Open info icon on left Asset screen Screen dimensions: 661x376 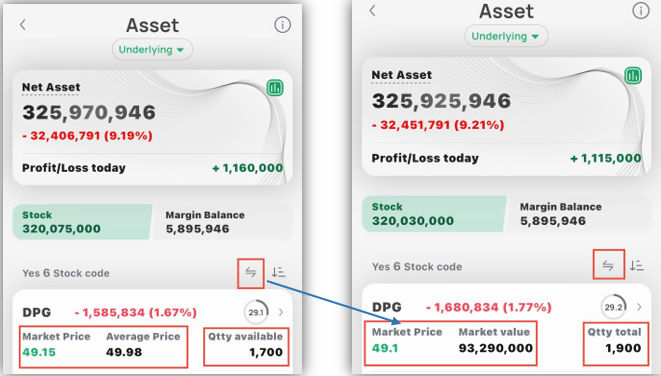tap(282, 25)
